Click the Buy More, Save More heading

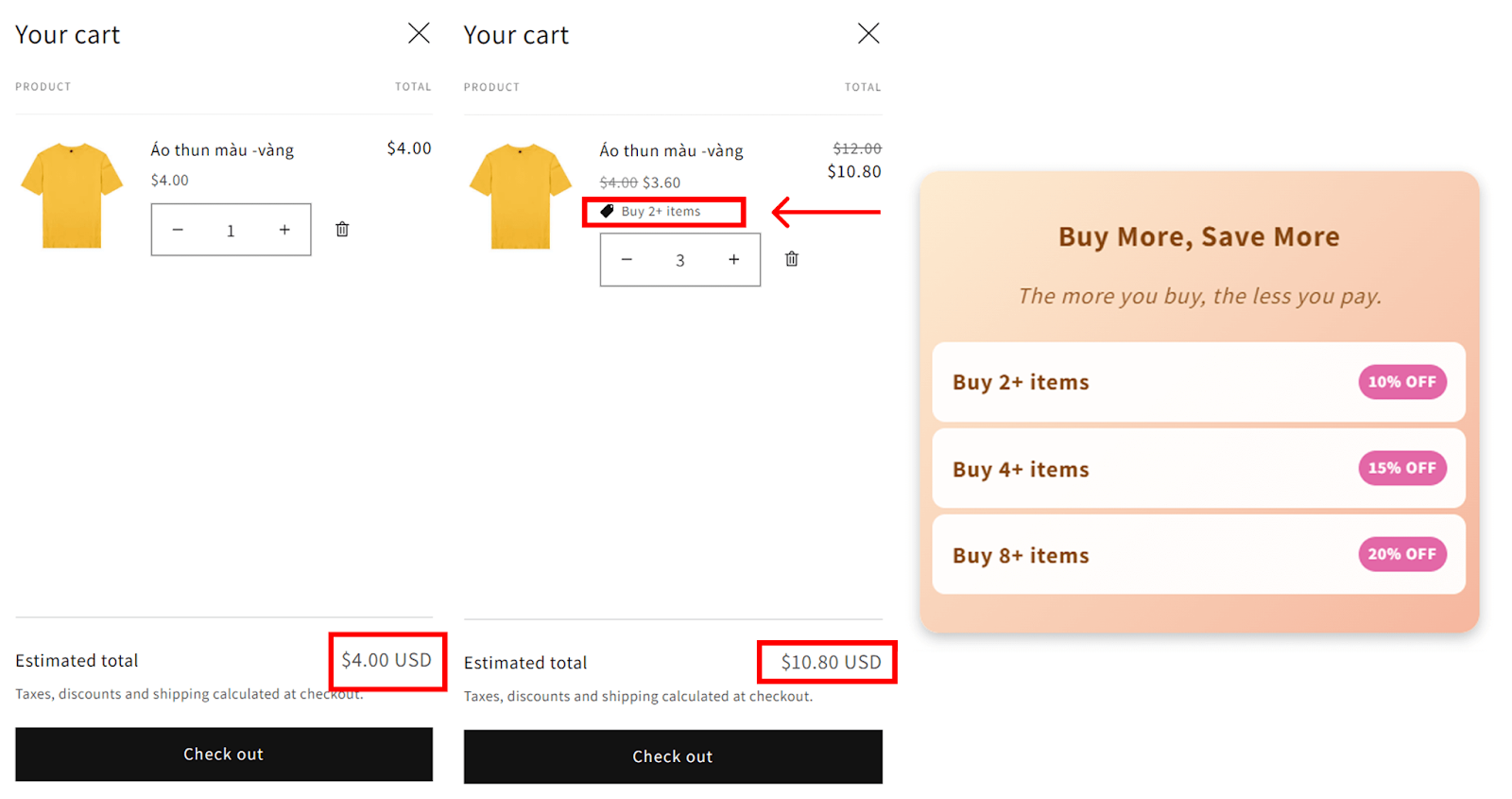pyautogui.click(x=1198, y=236)
